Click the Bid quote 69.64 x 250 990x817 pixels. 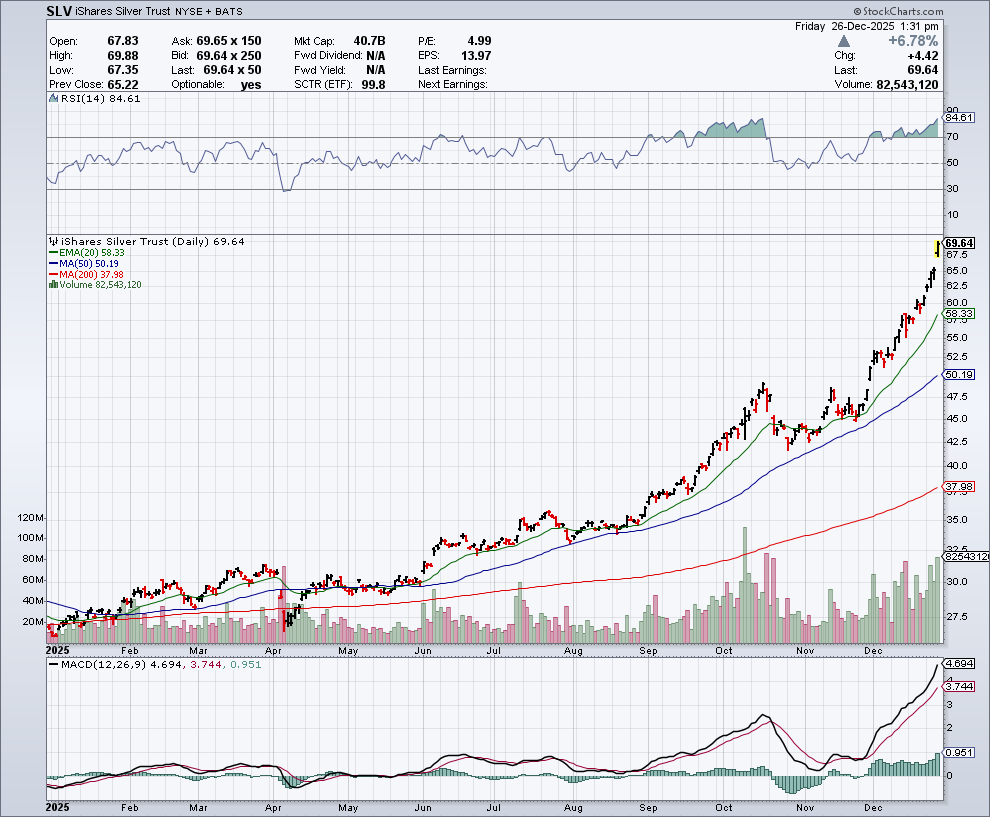coord(229,56)
